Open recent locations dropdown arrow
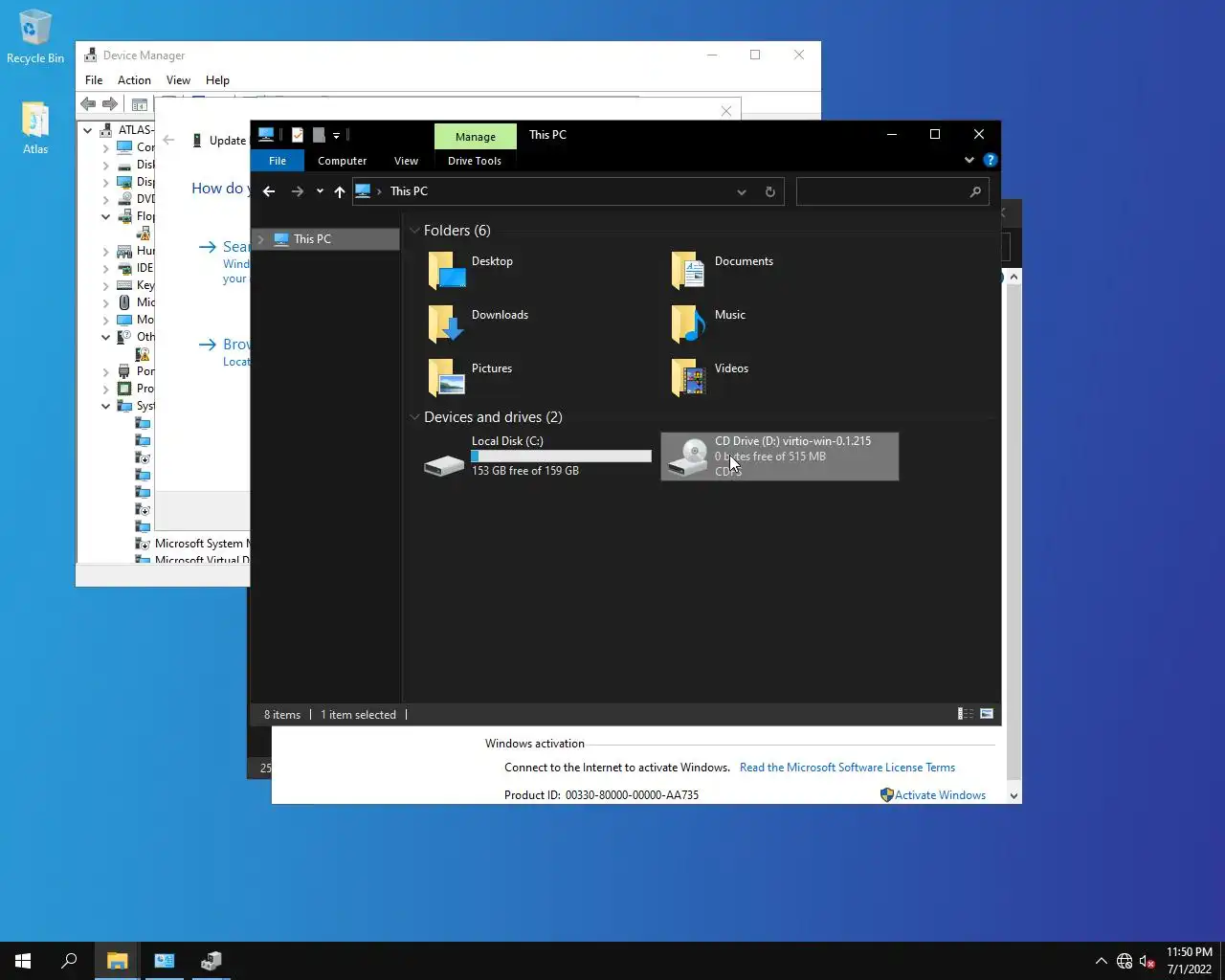This screenshot has width=1225, height=980. tap(320, 191)
